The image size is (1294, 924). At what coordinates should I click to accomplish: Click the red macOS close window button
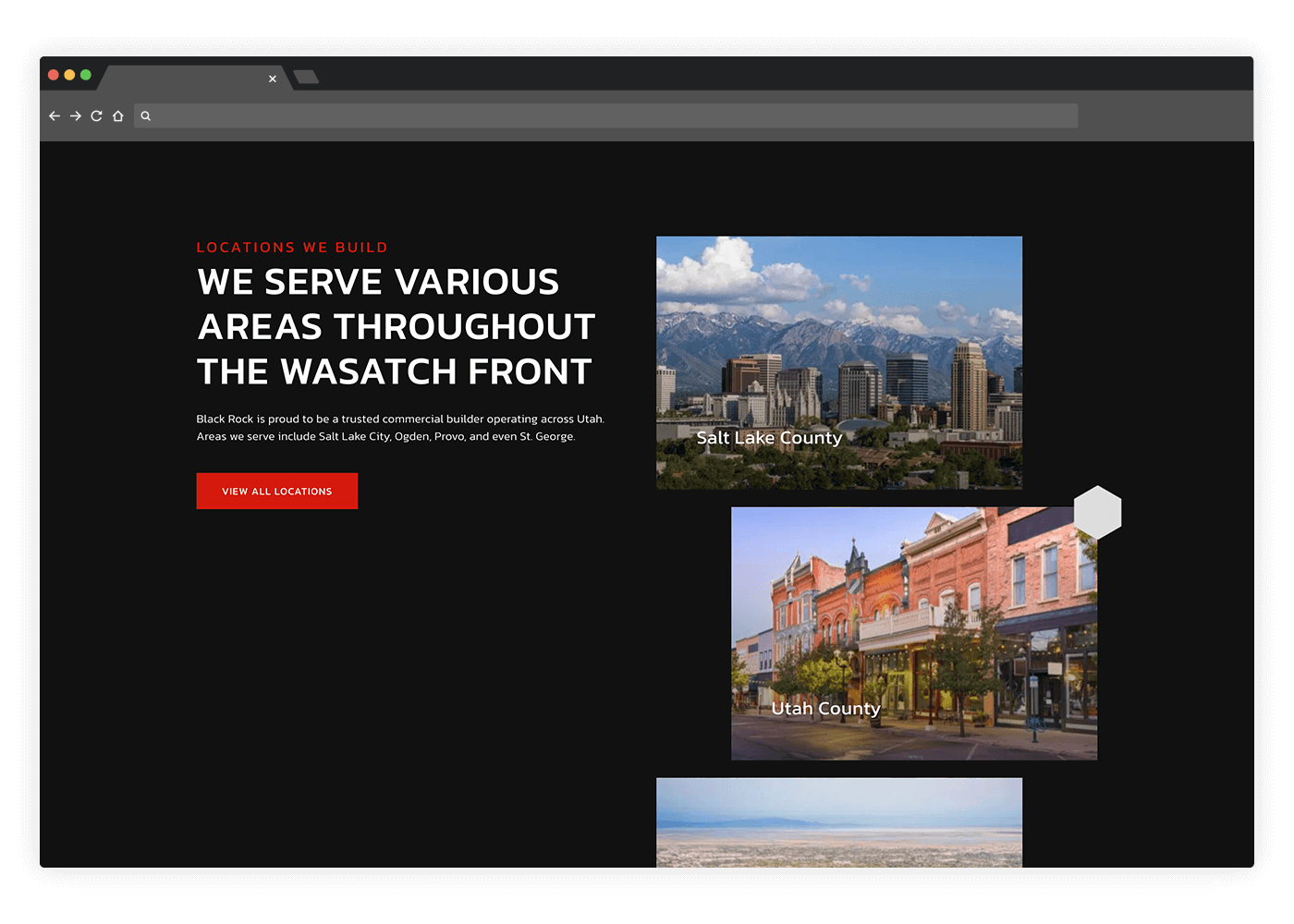click(x=54, y=75)
